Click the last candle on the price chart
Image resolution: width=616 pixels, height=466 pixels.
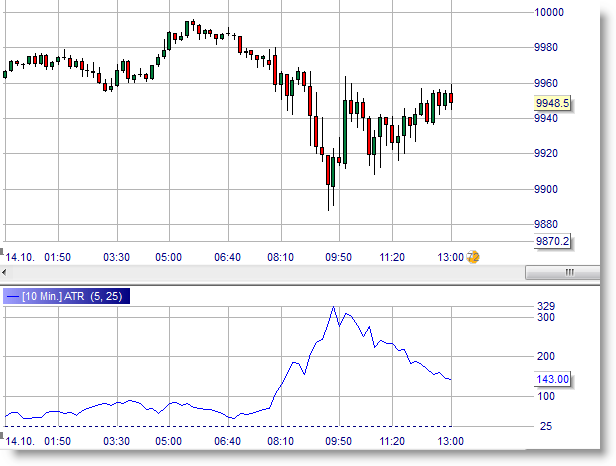point(452,97)
